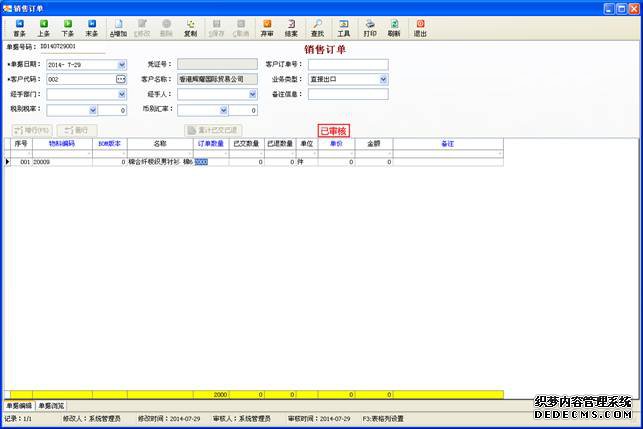Expand the 经手人 dropdown list
This screenshot has width=643, height=429.
[253, 95]
